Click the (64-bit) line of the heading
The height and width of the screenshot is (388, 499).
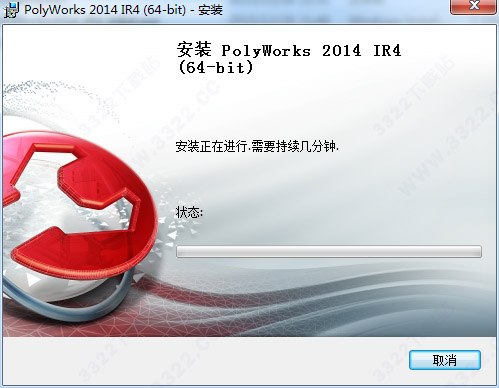216,68
